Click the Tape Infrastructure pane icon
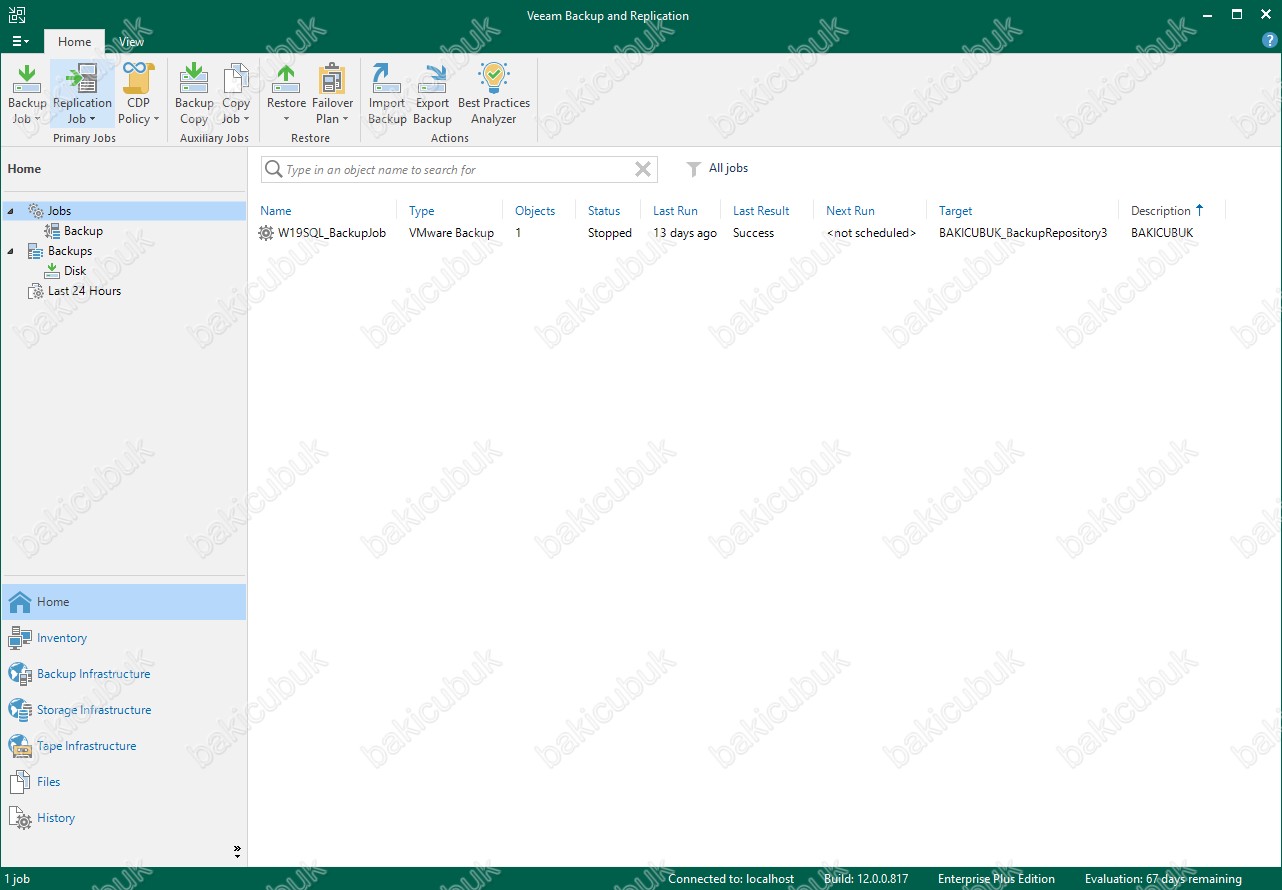1282x890 pixels. [20, 746]
